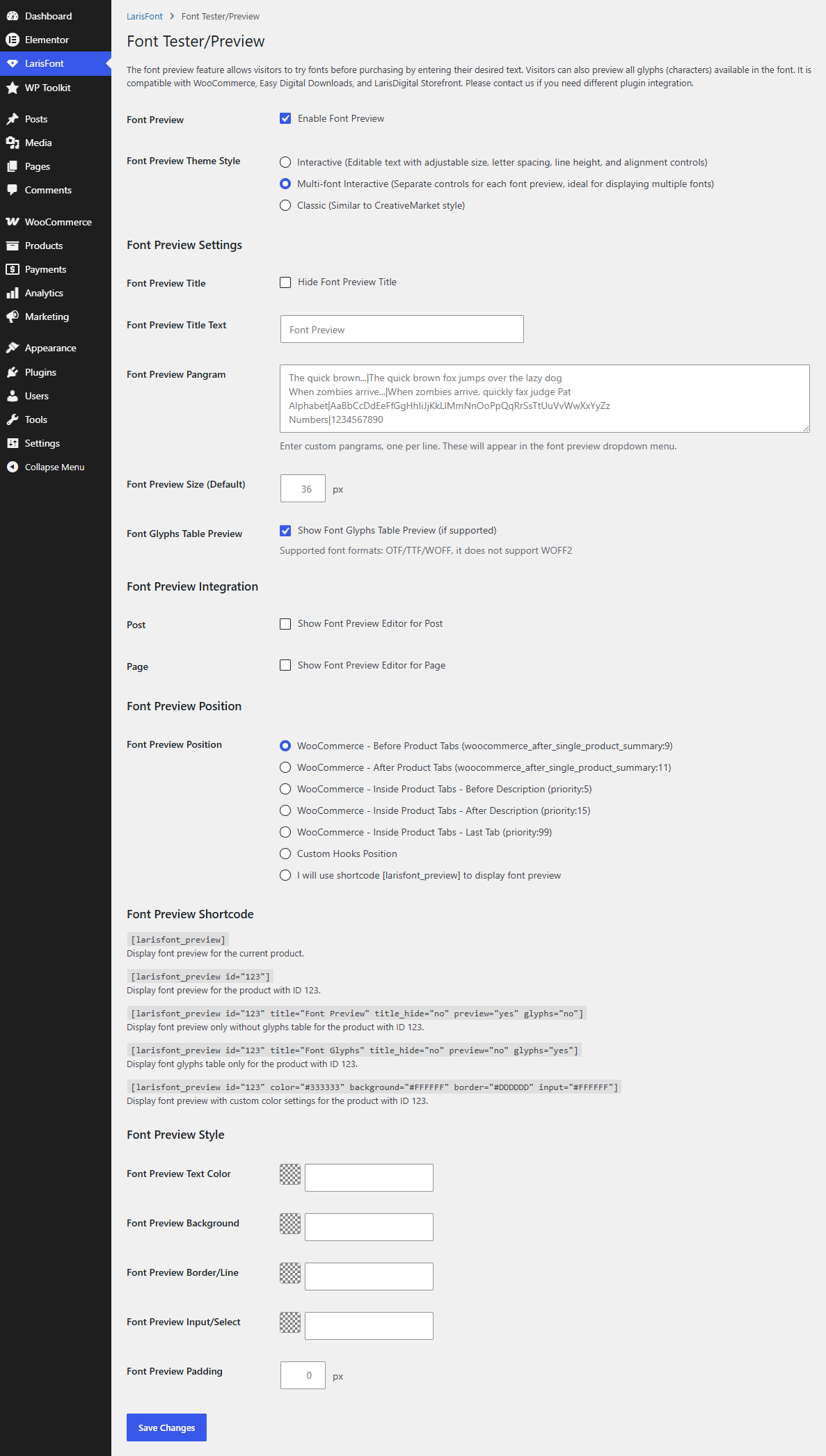826x1456 pixels.
Task: Click the pangram textarea resize handle
Action: click(x=806, y=429)
